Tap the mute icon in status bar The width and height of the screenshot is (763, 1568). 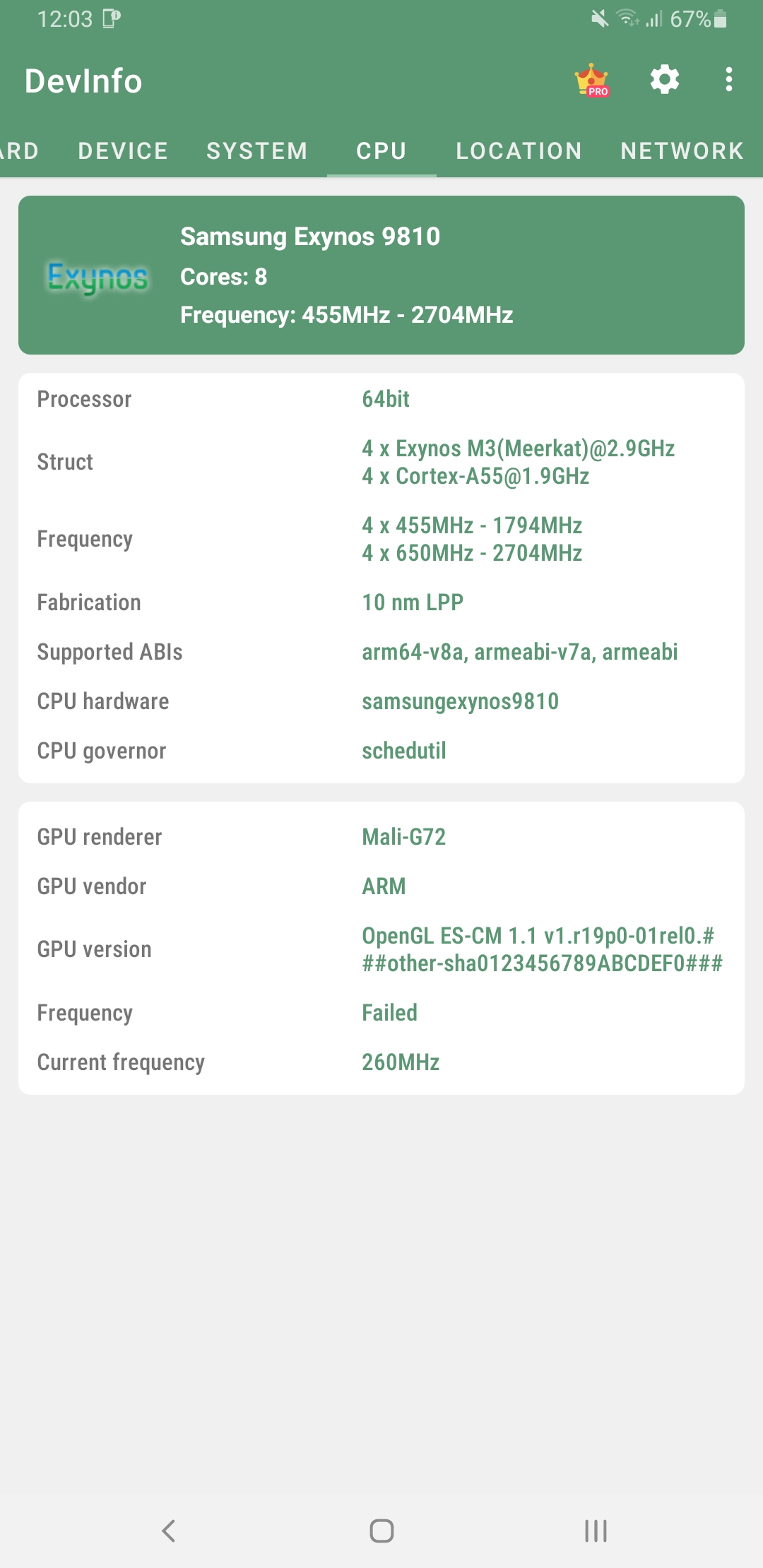pos(598,19)
